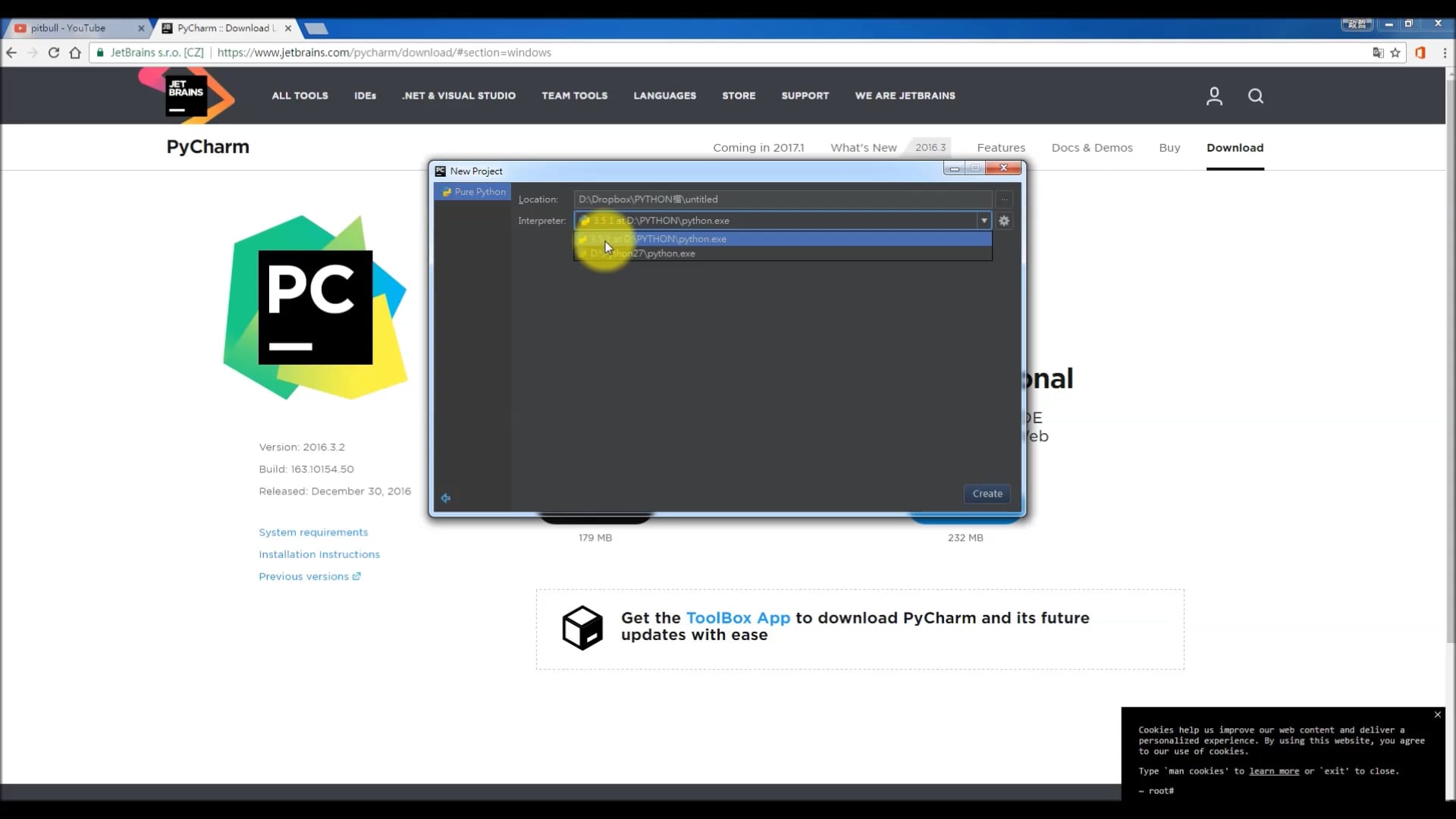Click the JetBrains logo icon
This screenshot has width=1456, height=819.
(x=187, y=96)
